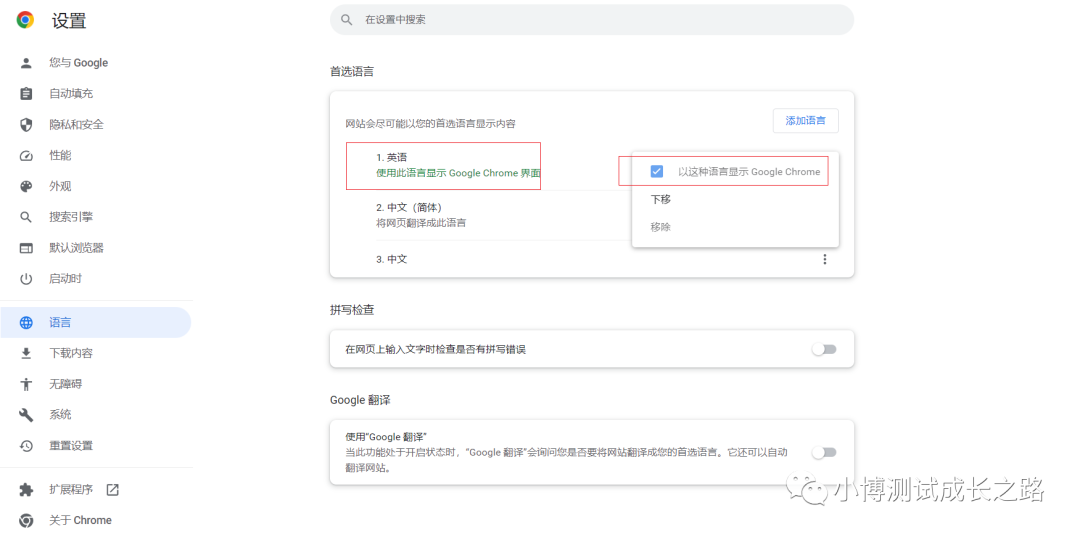
Task: Toggle the 拼写检查 switch for spelling errors
Action: [x=824, y=350]
